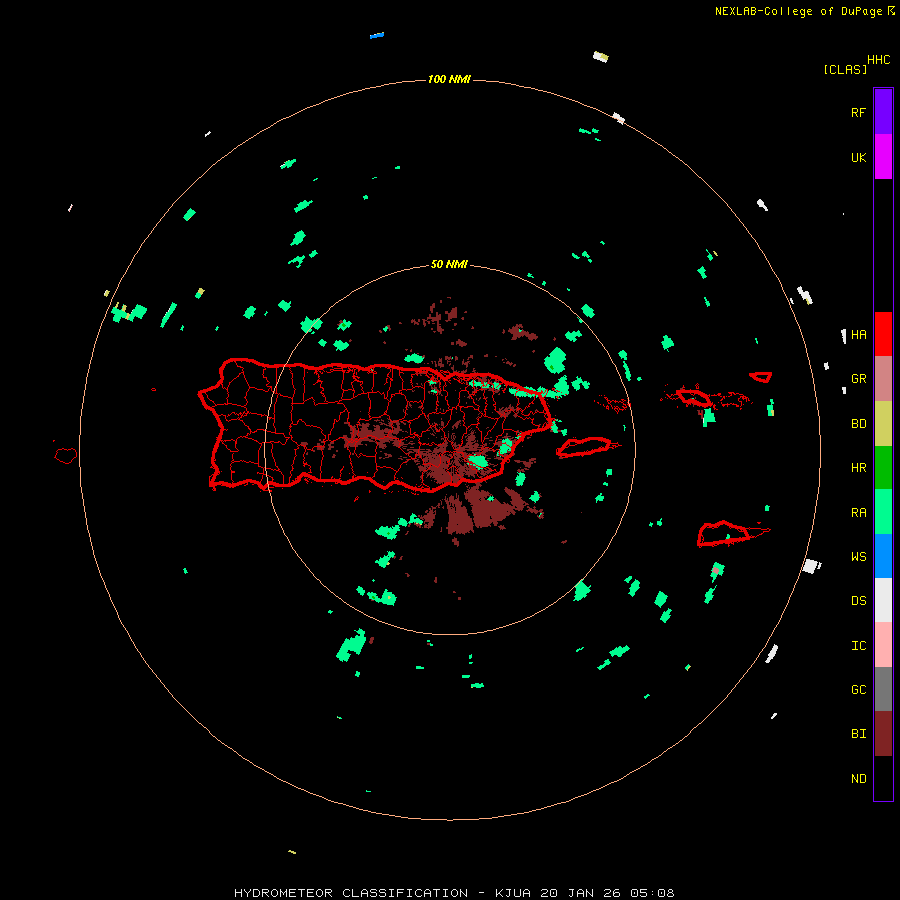
Task: Click the [CLAS] legend header
Action: point(845,69)
